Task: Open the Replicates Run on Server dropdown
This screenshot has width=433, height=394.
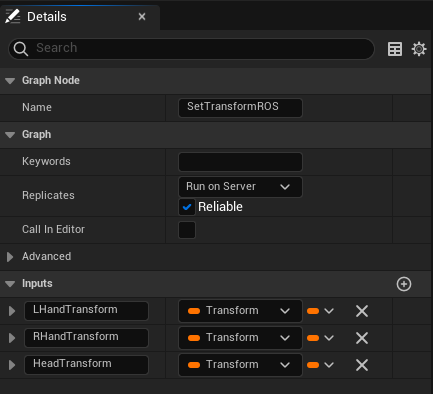Action: coord(240,187)
